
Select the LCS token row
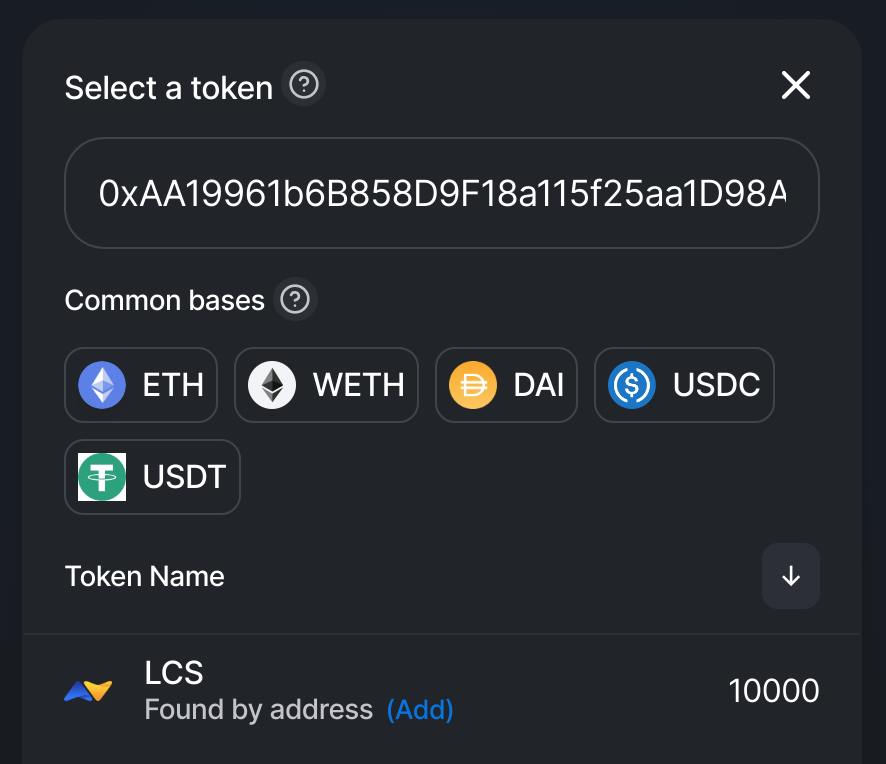(x=442, y=691)
